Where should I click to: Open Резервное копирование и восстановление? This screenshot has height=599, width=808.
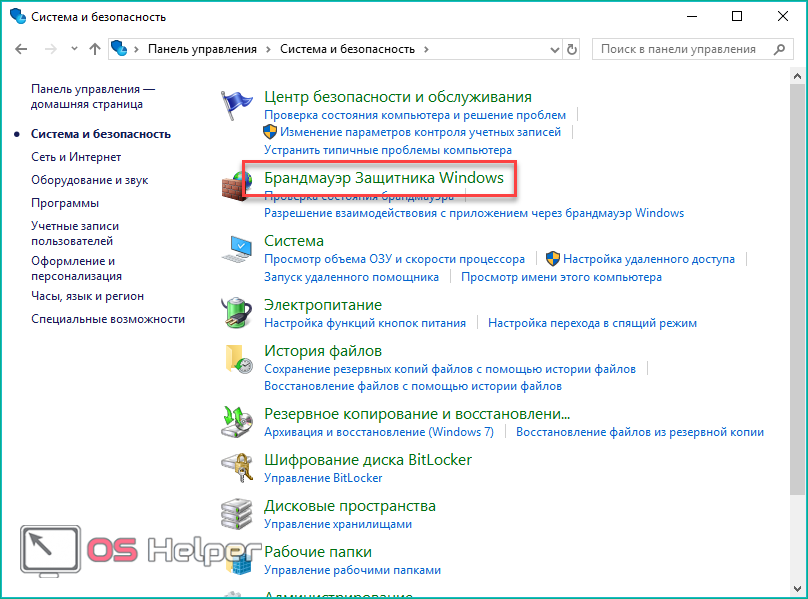tap(417, 414)
